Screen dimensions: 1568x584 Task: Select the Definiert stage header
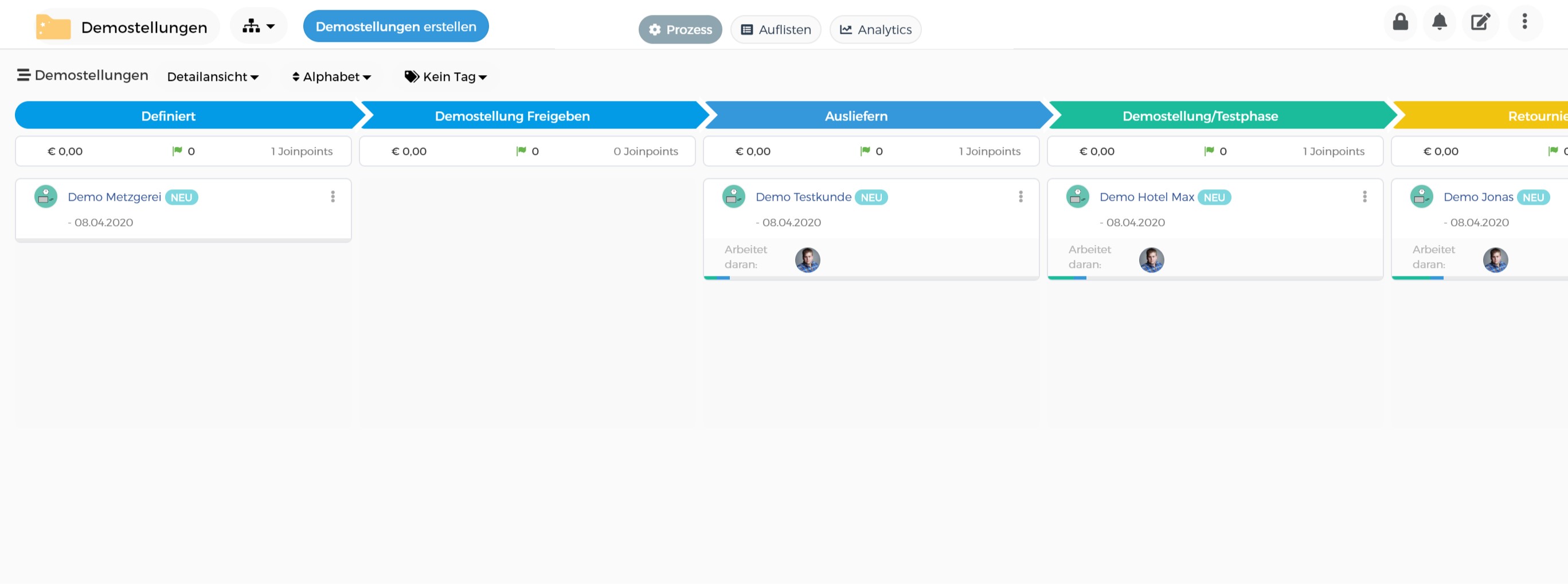[x=189, y=116]
